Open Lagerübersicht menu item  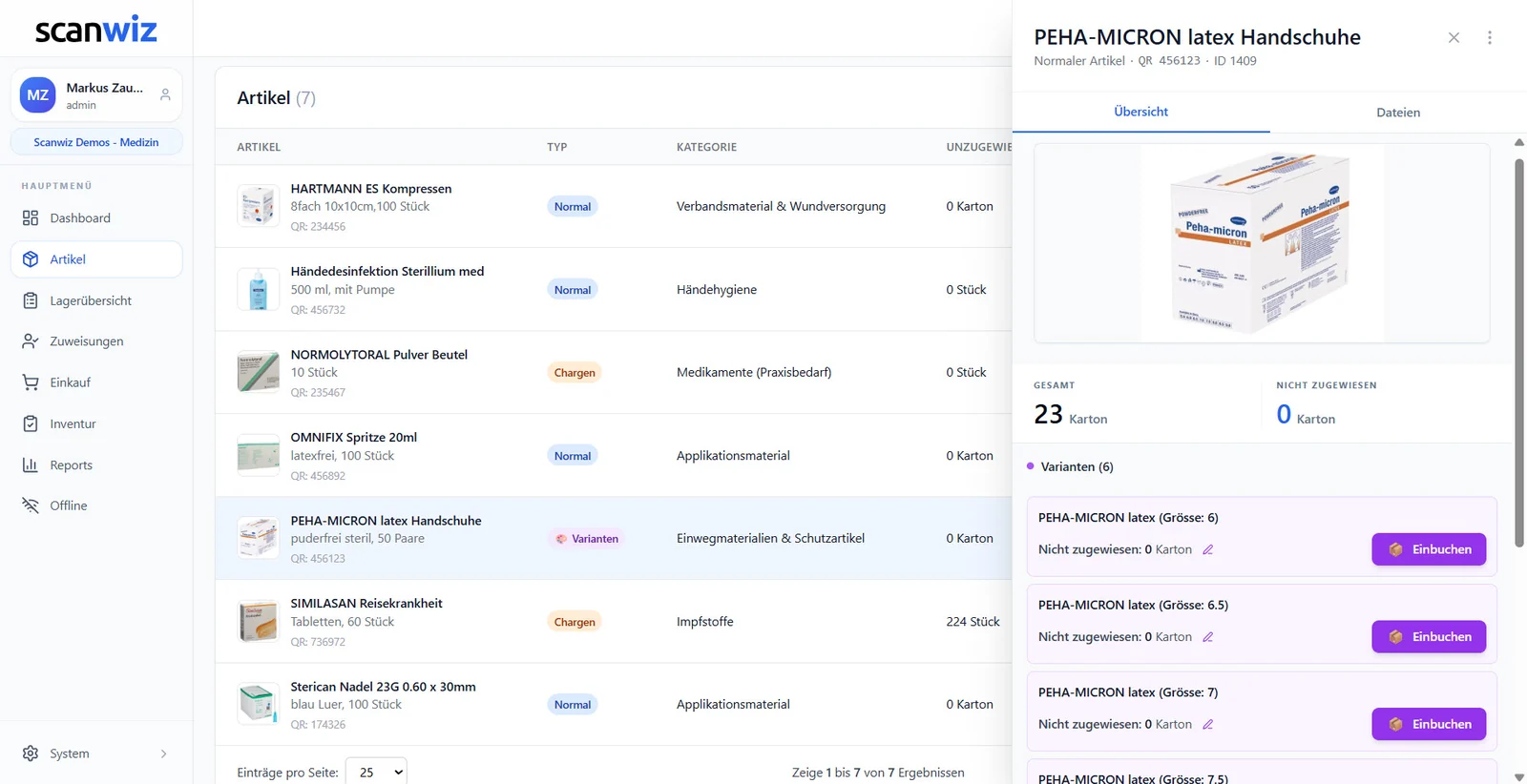(96, 300)
